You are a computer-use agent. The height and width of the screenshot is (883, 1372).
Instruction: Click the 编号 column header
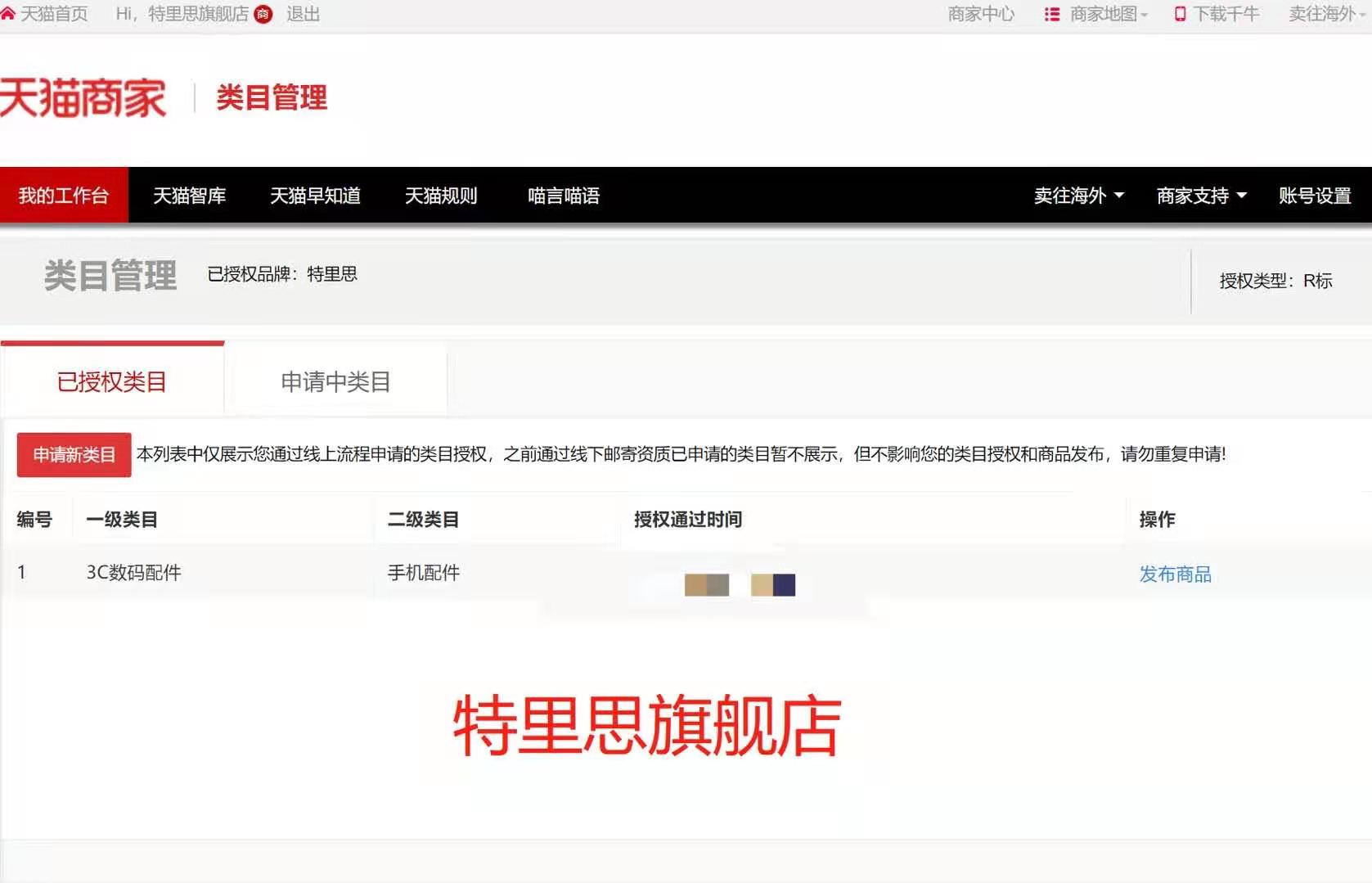point(34,520)
